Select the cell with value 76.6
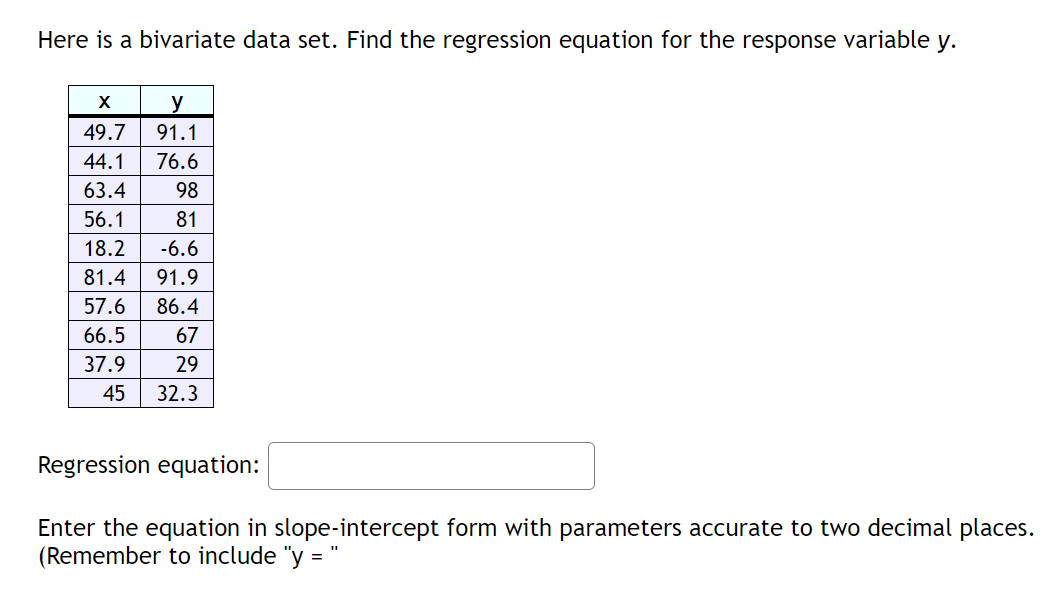 pos(177,160)
